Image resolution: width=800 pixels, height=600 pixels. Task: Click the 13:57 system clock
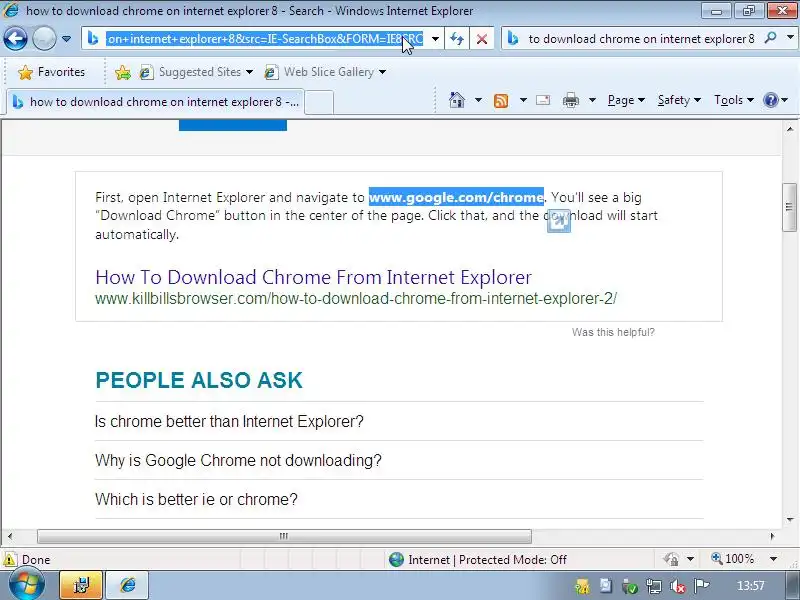click(751, 586)
